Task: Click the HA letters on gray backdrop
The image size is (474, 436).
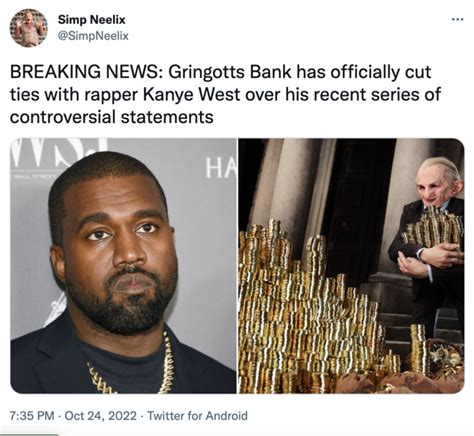Action: (x=220, y=168)
